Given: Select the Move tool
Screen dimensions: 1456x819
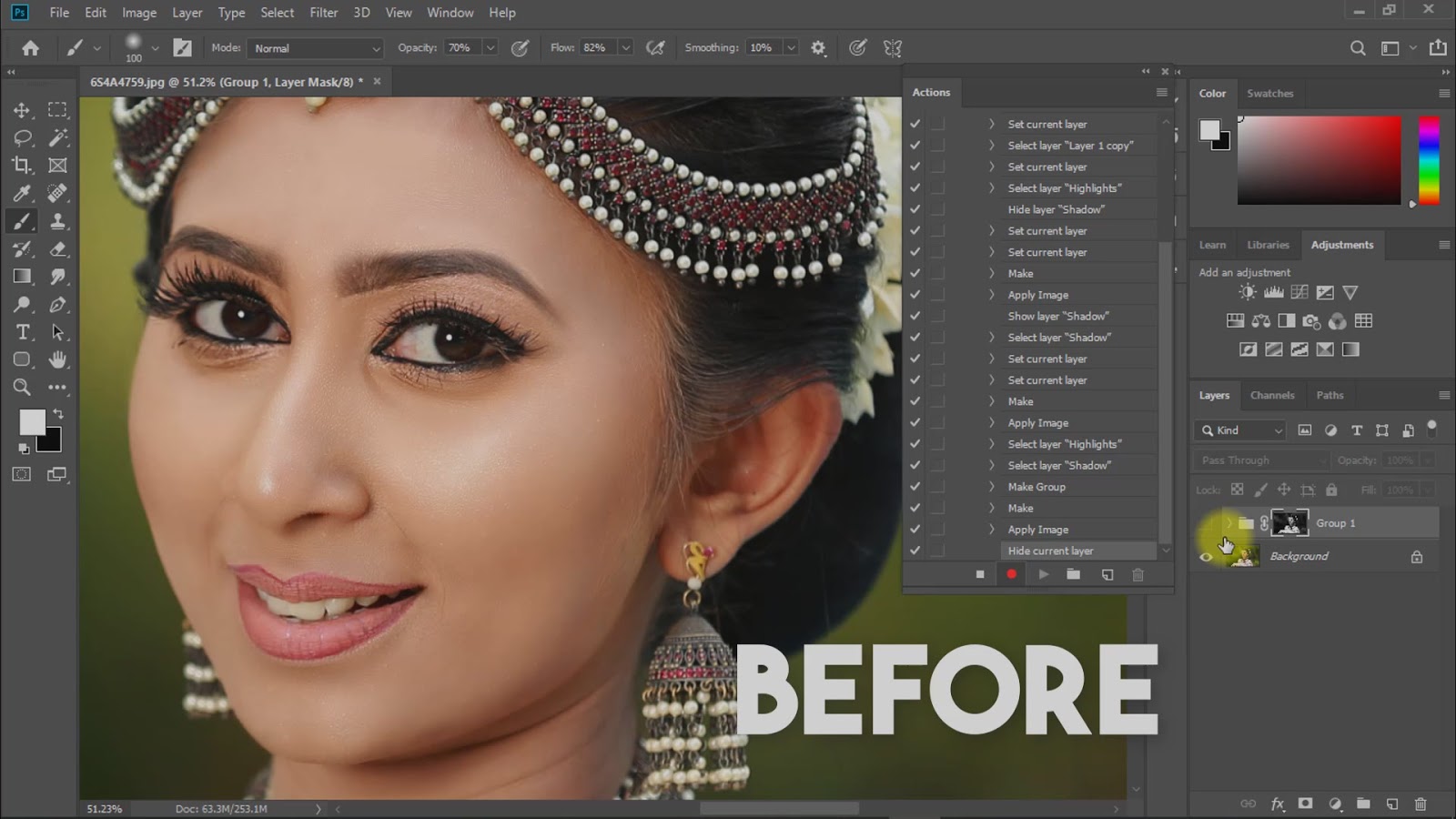Looking at the screenshot, I should (x=22, y=110).
